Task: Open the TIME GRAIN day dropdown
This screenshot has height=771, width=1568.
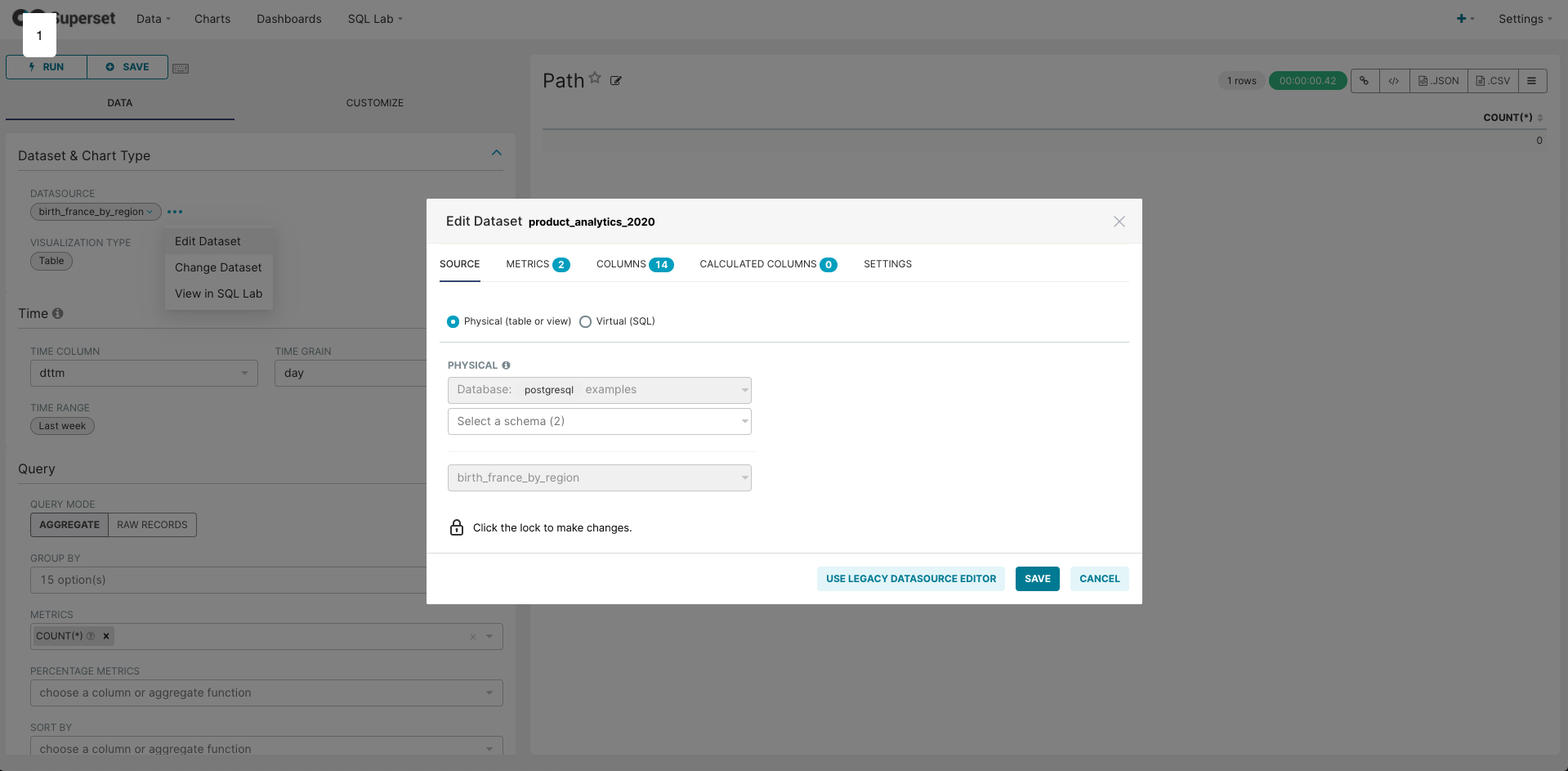Action: click(351, 374)
